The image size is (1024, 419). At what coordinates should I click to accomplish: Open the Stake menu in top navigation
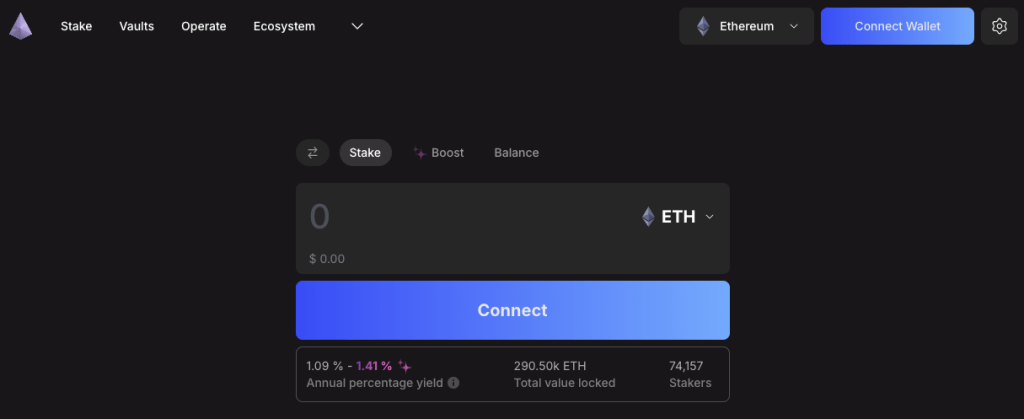tap(76, 26)
